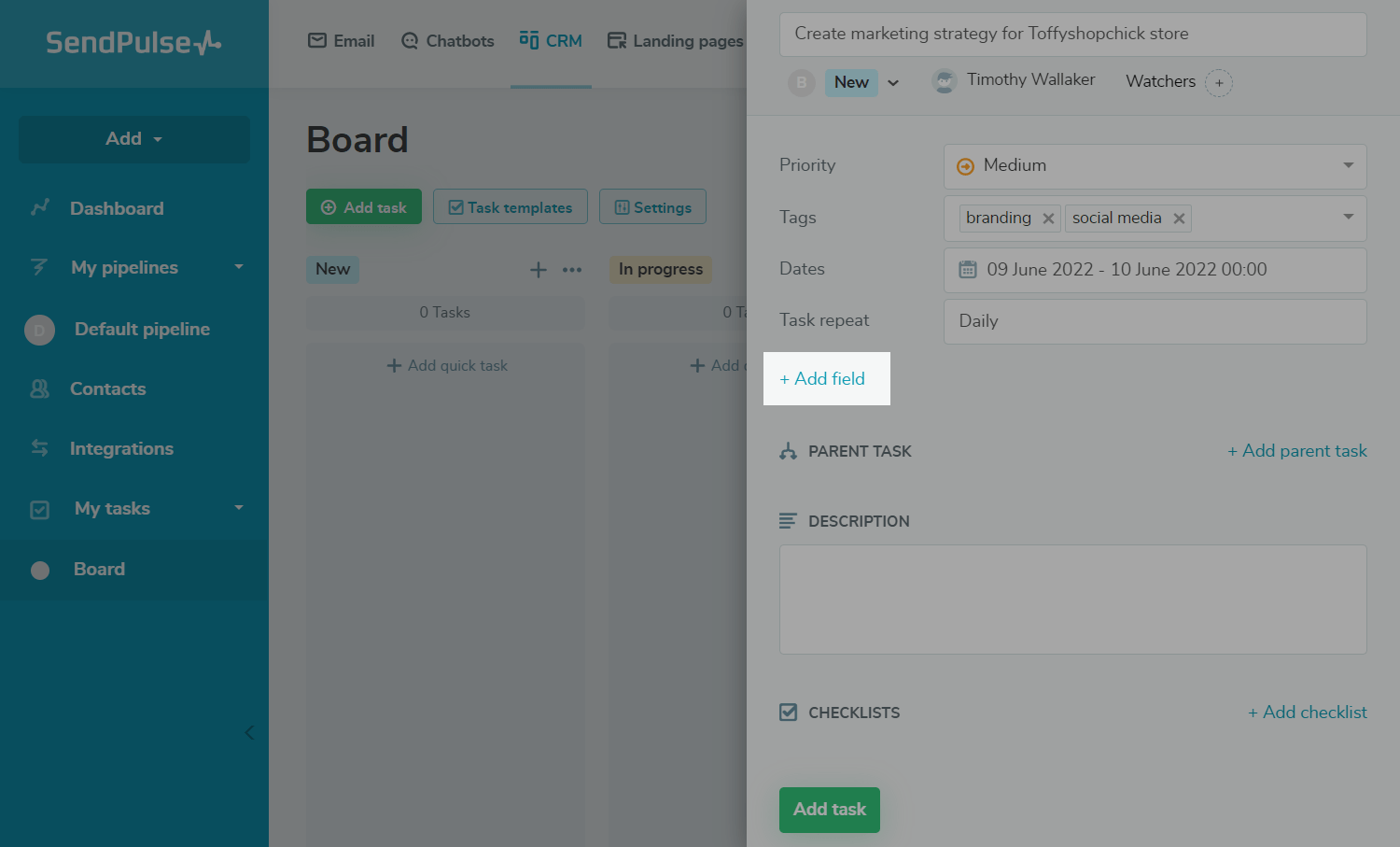This screenshot has height=847, width=1400.
Task: Open the three-dots menu of New column
Action: coord(572,270)
